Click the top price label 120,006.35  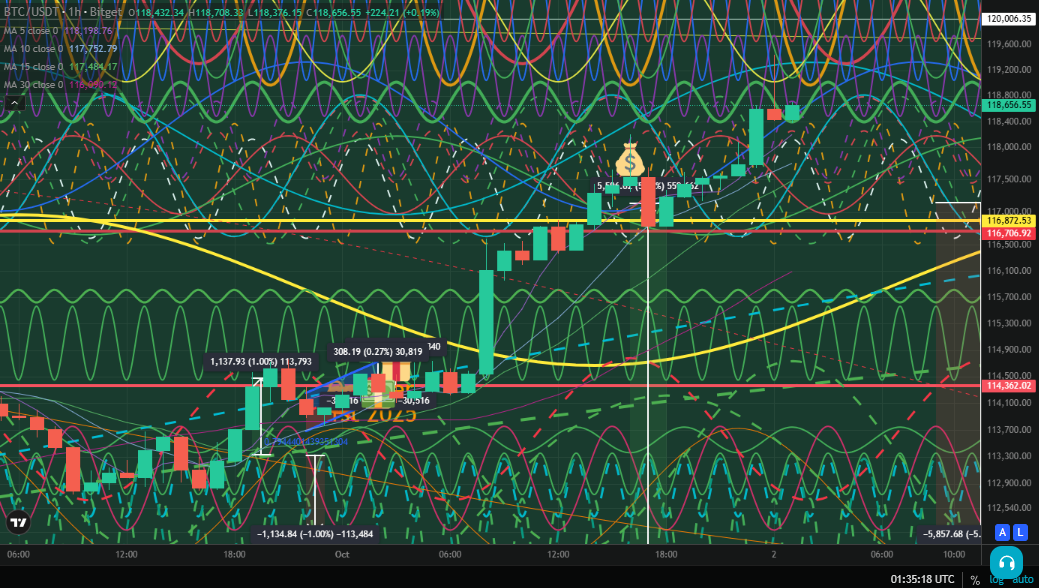1009,19
